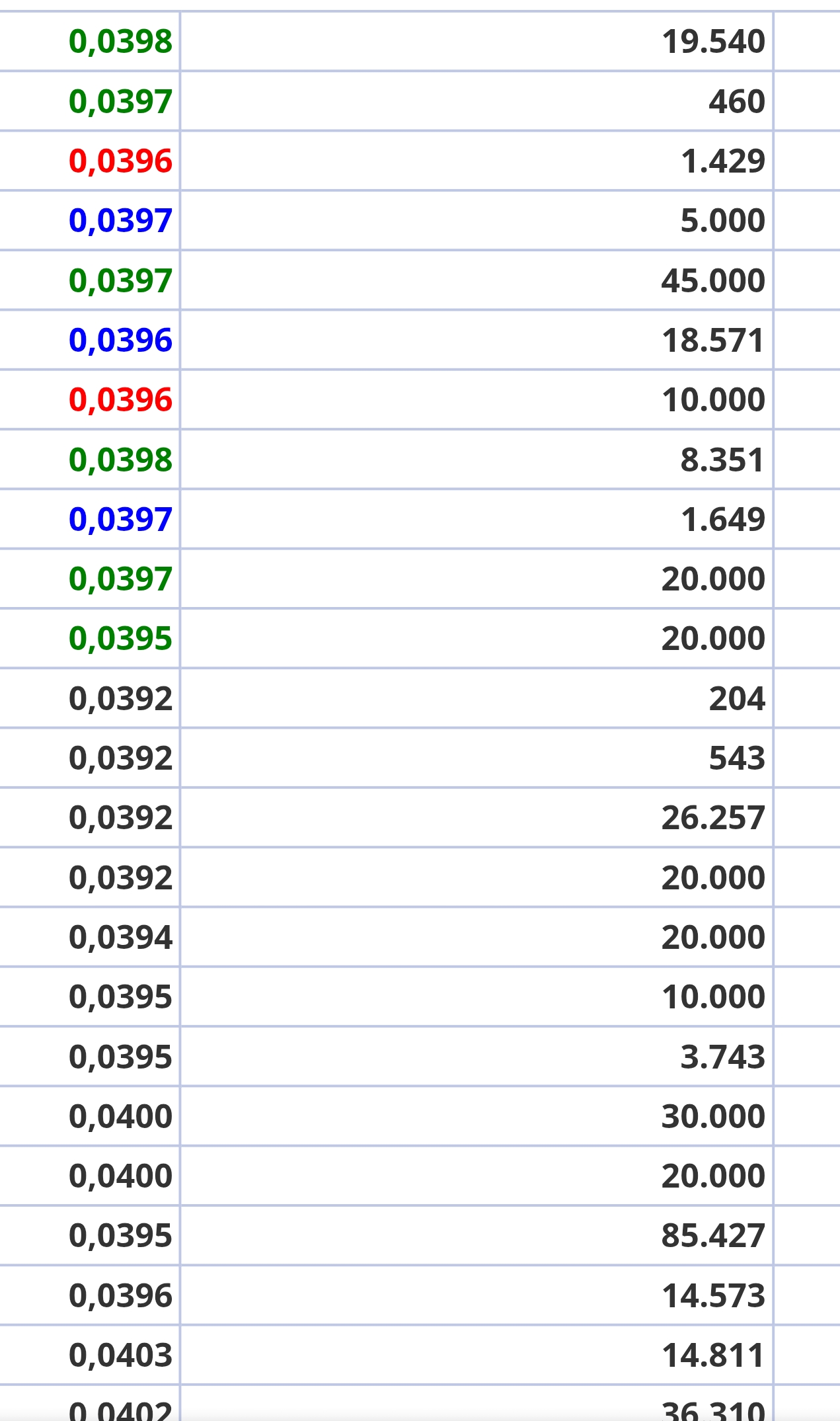This screenshot has width=840, height=1421.
Task: Select the green 0,0398 price beside 19.540
Action: tap(120, 42)
